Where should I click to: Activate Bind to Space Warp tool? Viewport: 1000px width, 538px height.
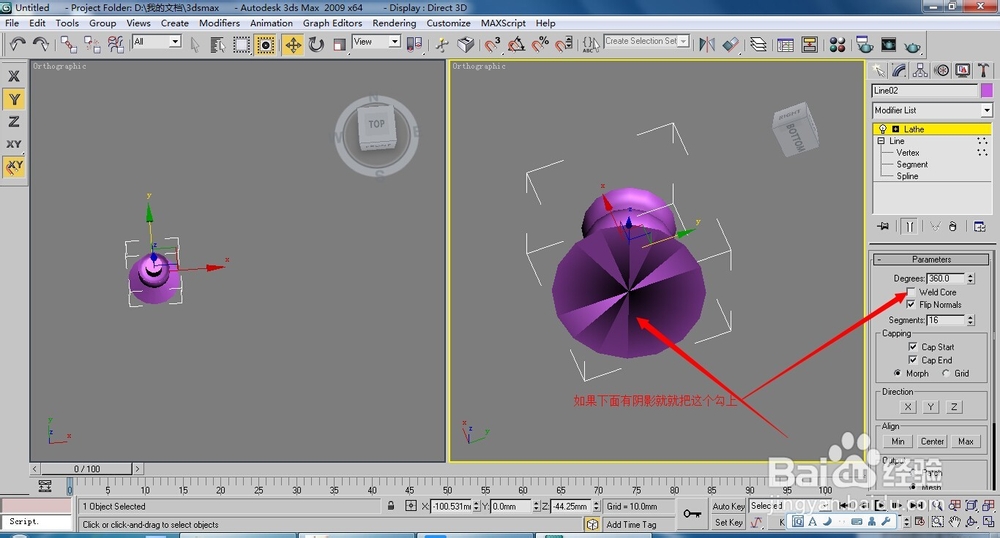115,44
